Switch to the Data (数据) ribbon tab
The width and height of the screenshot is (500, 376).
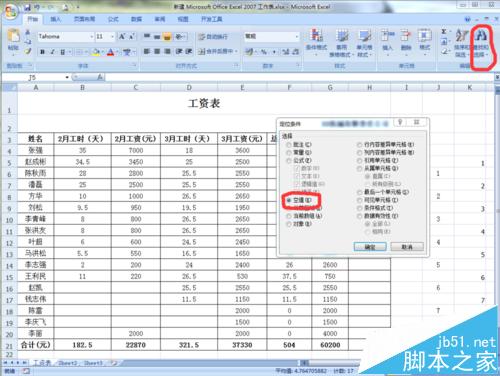pyautogui.click(x=136, y=19)
